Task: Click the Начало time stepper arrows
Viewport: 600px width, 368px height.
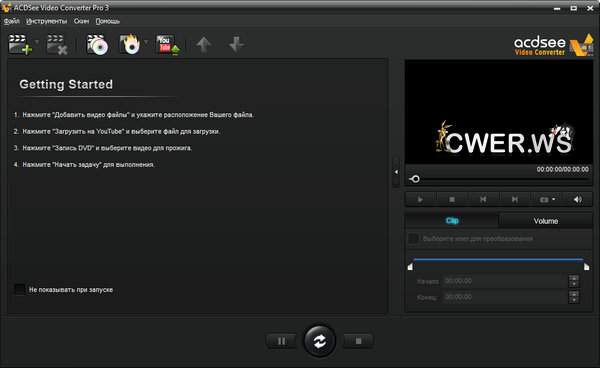Action: tap(574, 281)
